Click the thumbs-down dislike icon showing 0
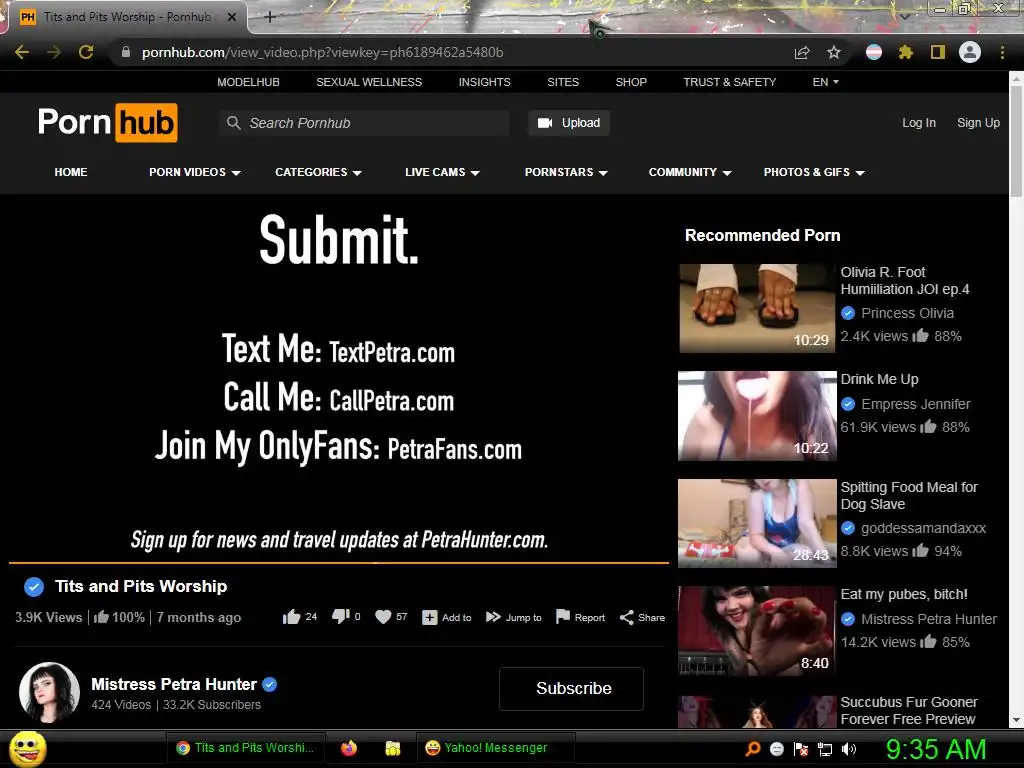Viewport: 1024px width, 768px height. (341, 617)
